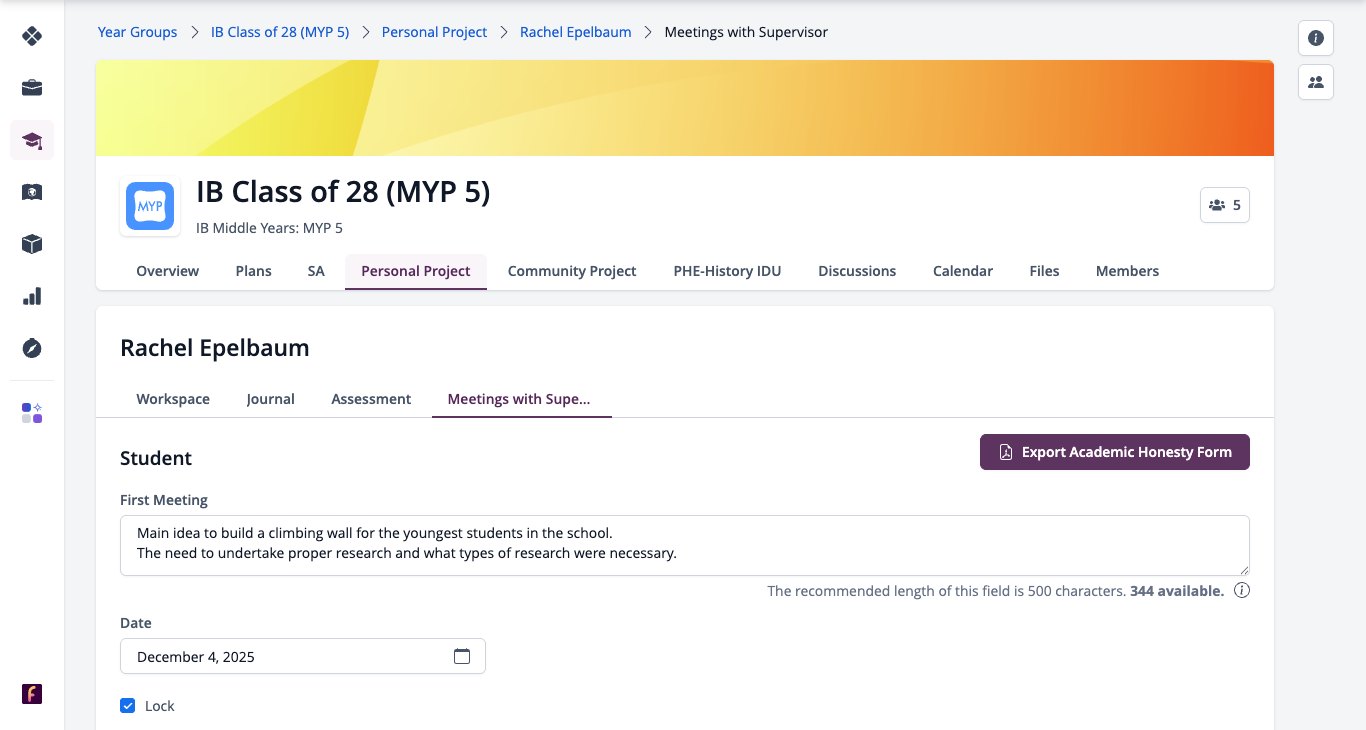Follow the Year Groups breadcrumb link

(137, 32)
